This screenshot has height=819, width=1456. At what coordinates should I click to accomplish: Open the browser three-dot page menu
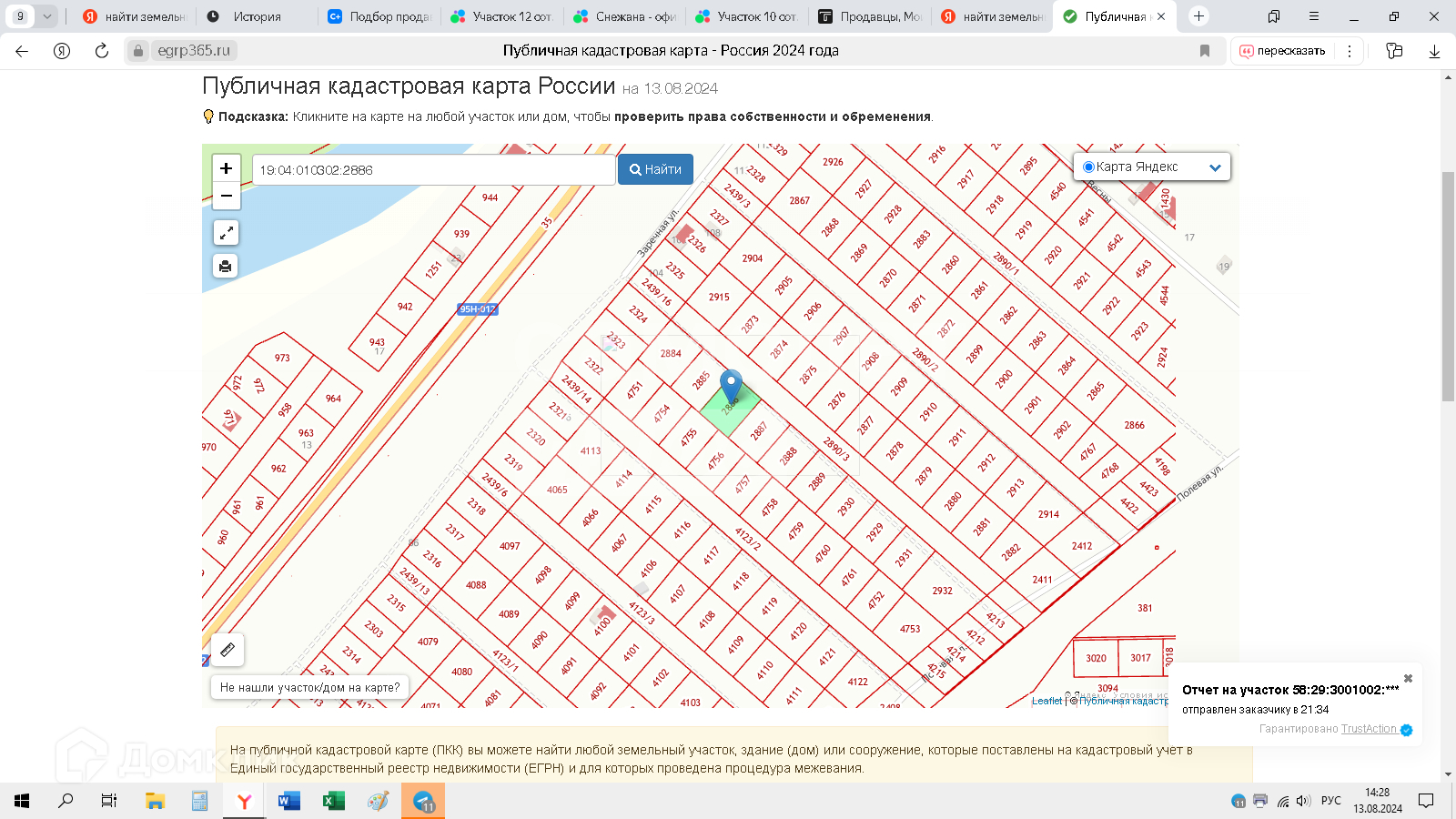click(1350, 51)
